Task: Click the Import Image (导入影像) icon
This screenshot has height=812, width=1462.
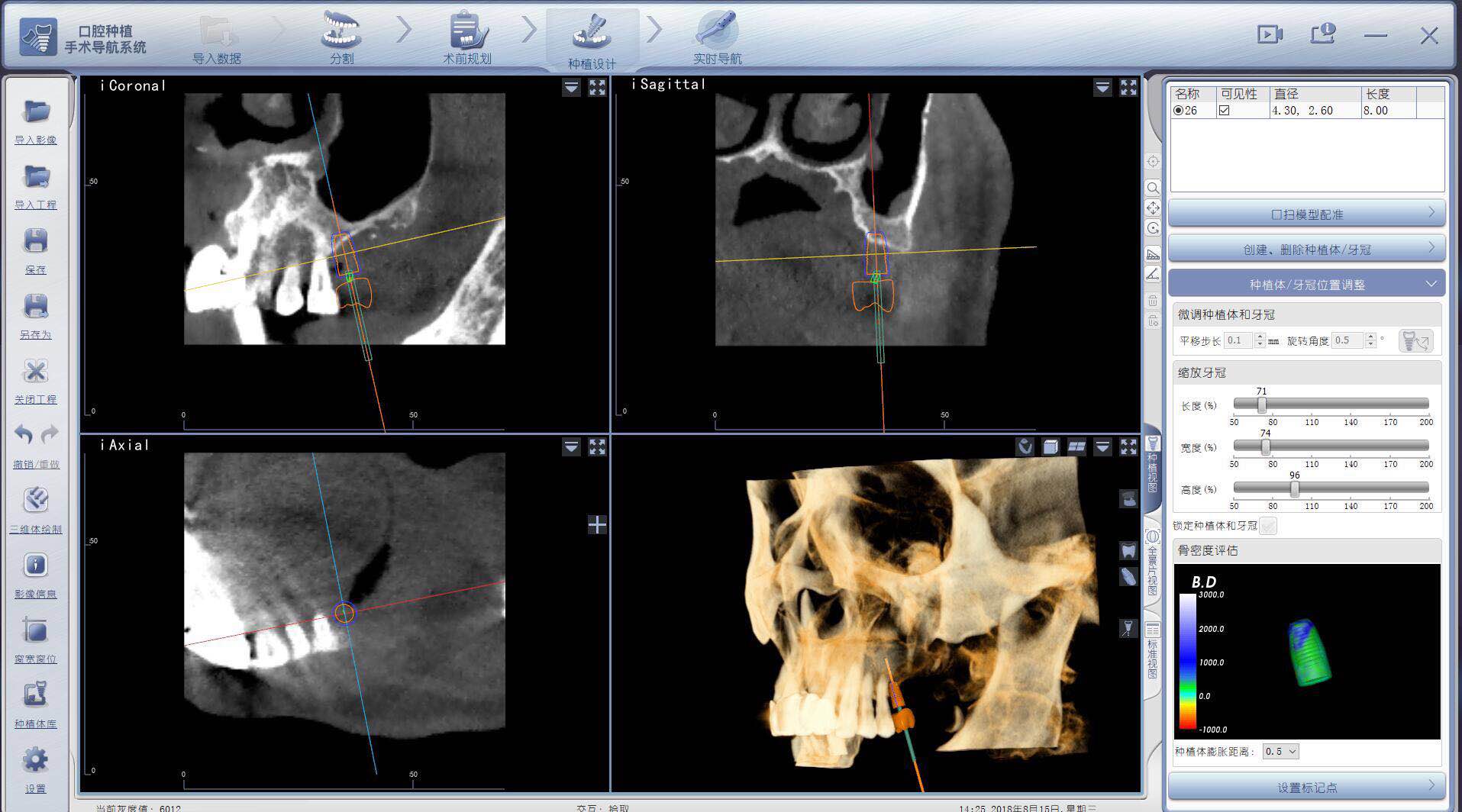Action: pos(35,113)
